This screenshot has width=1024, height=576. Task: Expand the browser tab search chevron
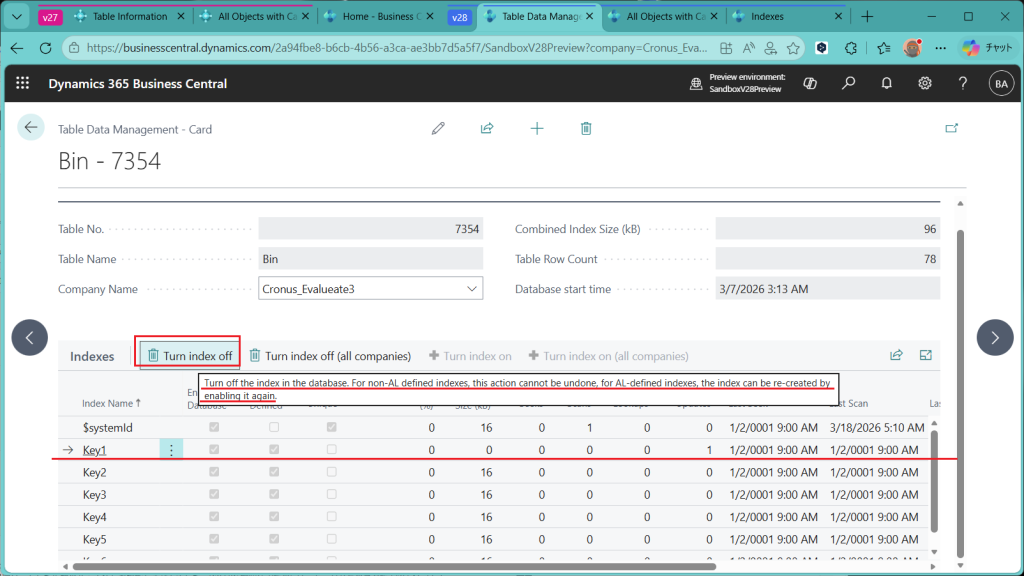pos(17,17)
